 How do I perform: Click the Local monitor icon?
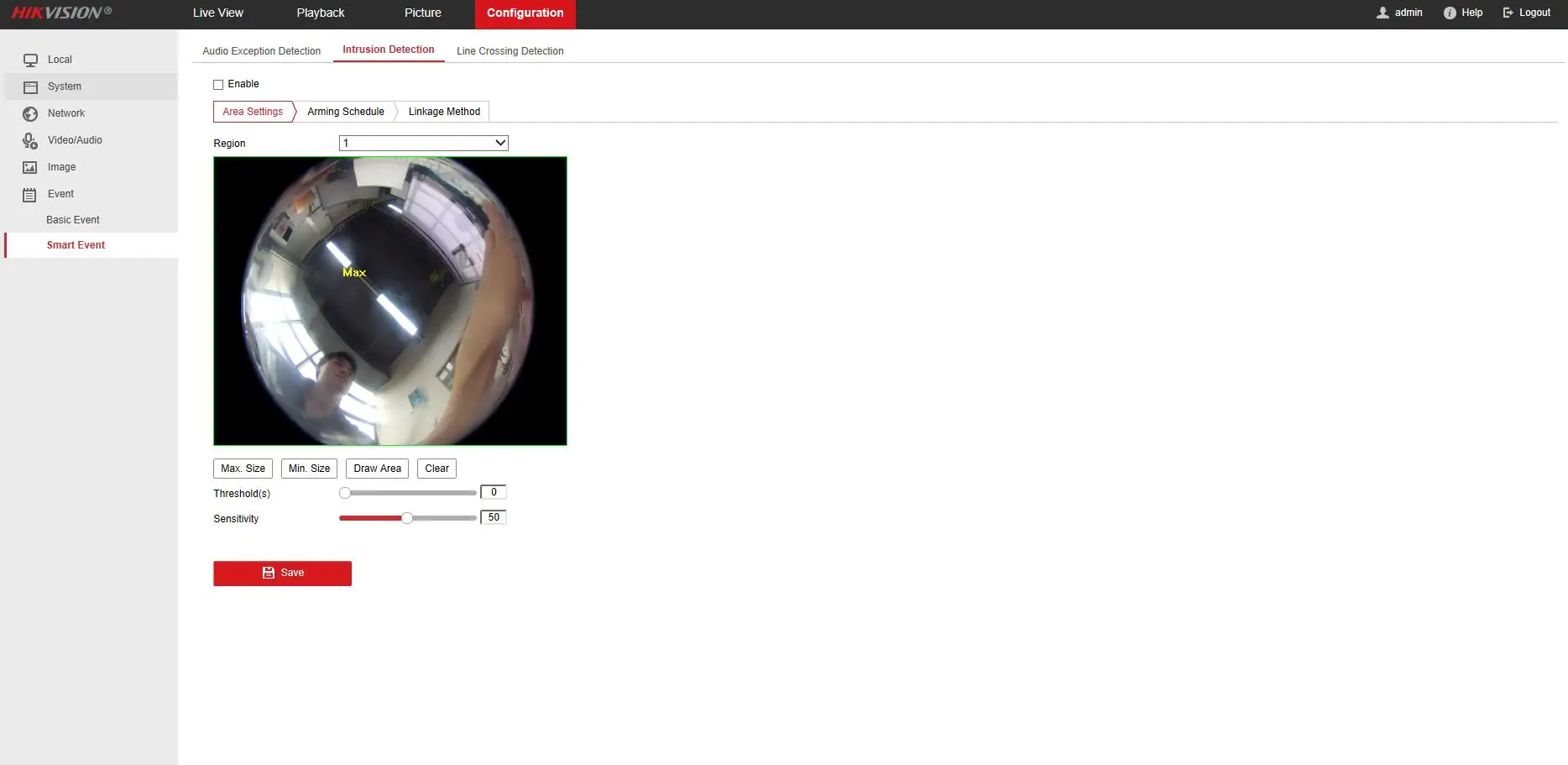point(30,60)
